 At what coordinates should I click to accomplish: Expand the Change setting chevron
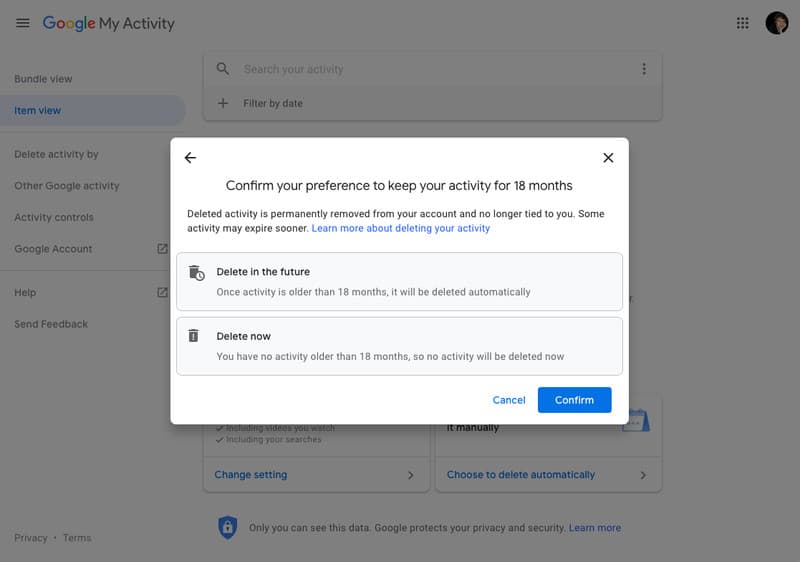pyautogui.click(x=410, y=475)
